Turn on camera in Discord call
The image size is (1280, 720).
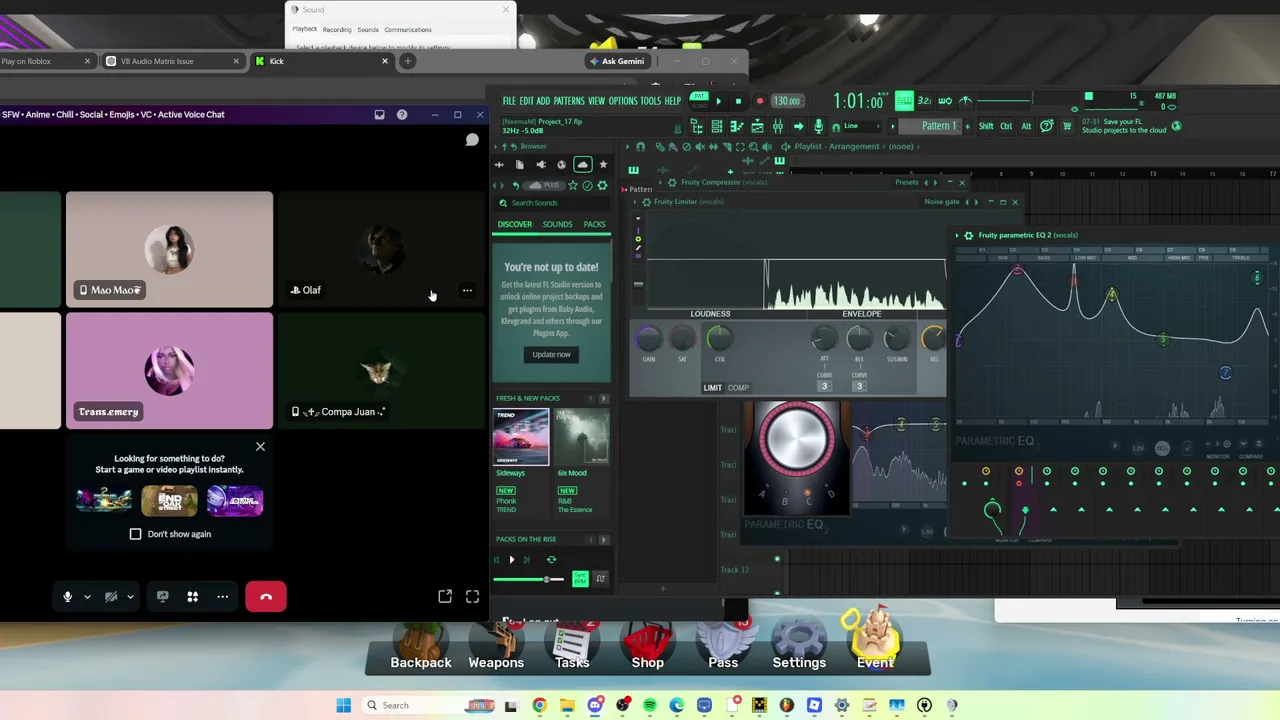tap(111, 597)
